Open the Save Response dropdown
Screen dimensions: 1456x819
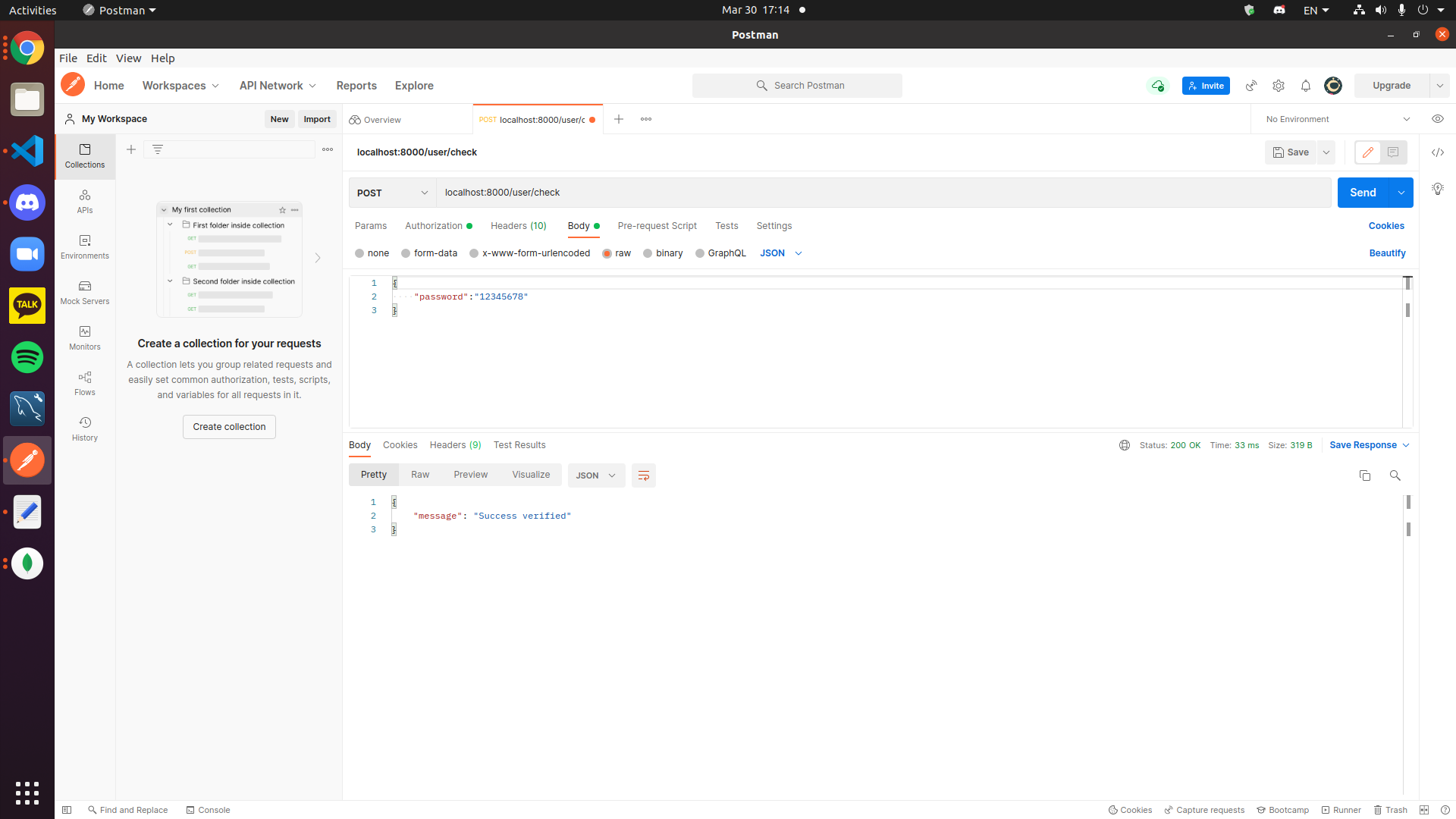click(x=1370, y=445)
